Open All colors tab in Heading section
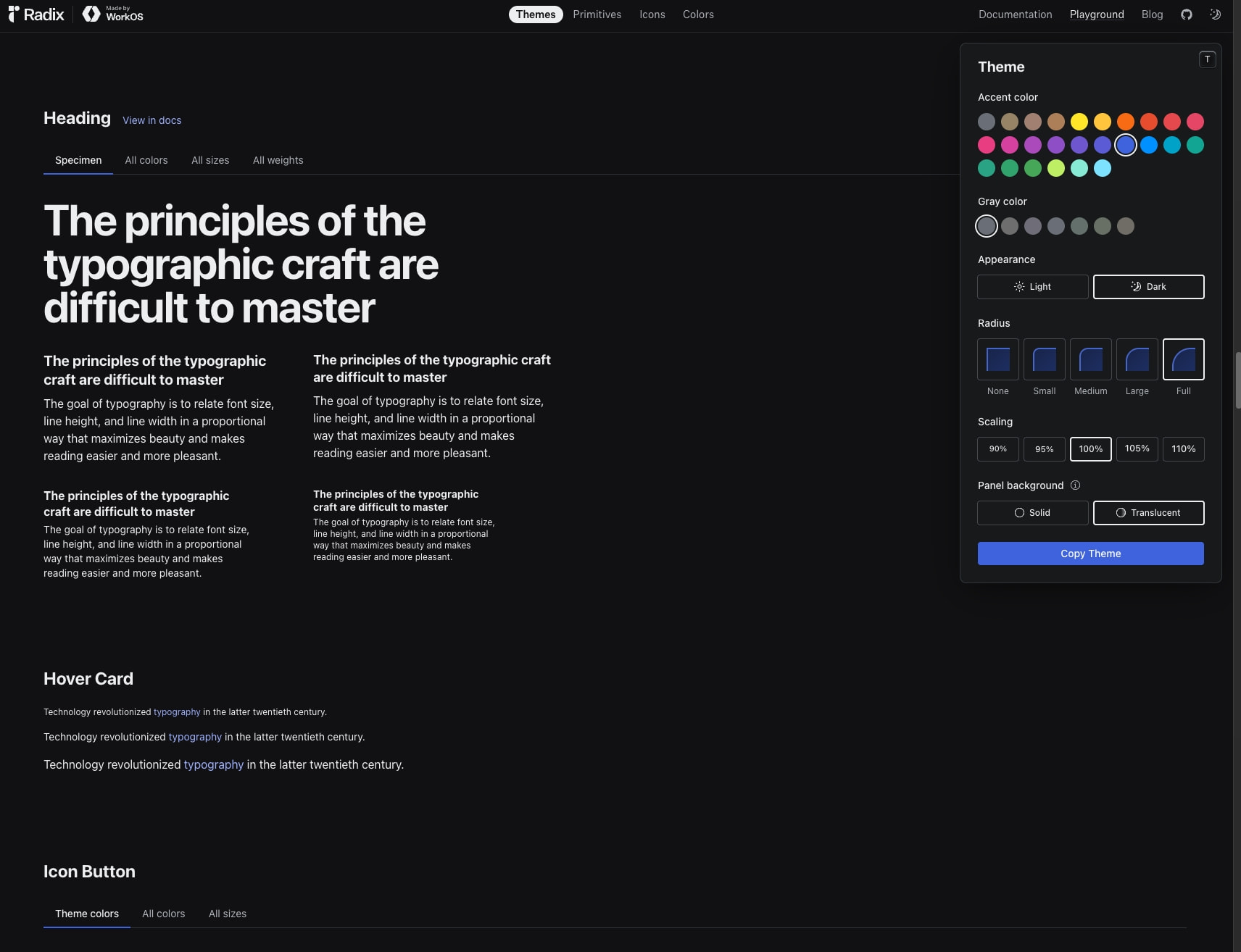The image size is (1241, 952). click(146, 160)
